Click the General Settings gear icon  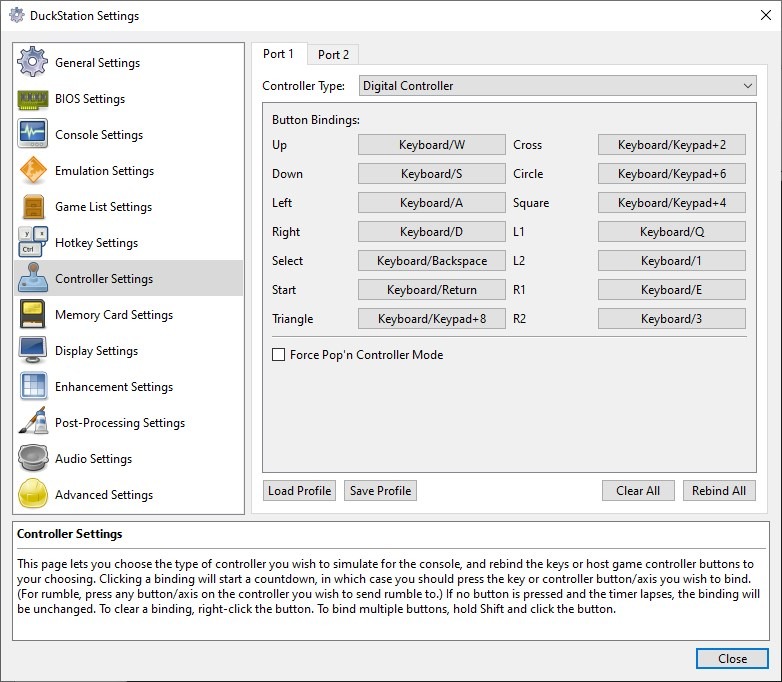coord(32,62)
